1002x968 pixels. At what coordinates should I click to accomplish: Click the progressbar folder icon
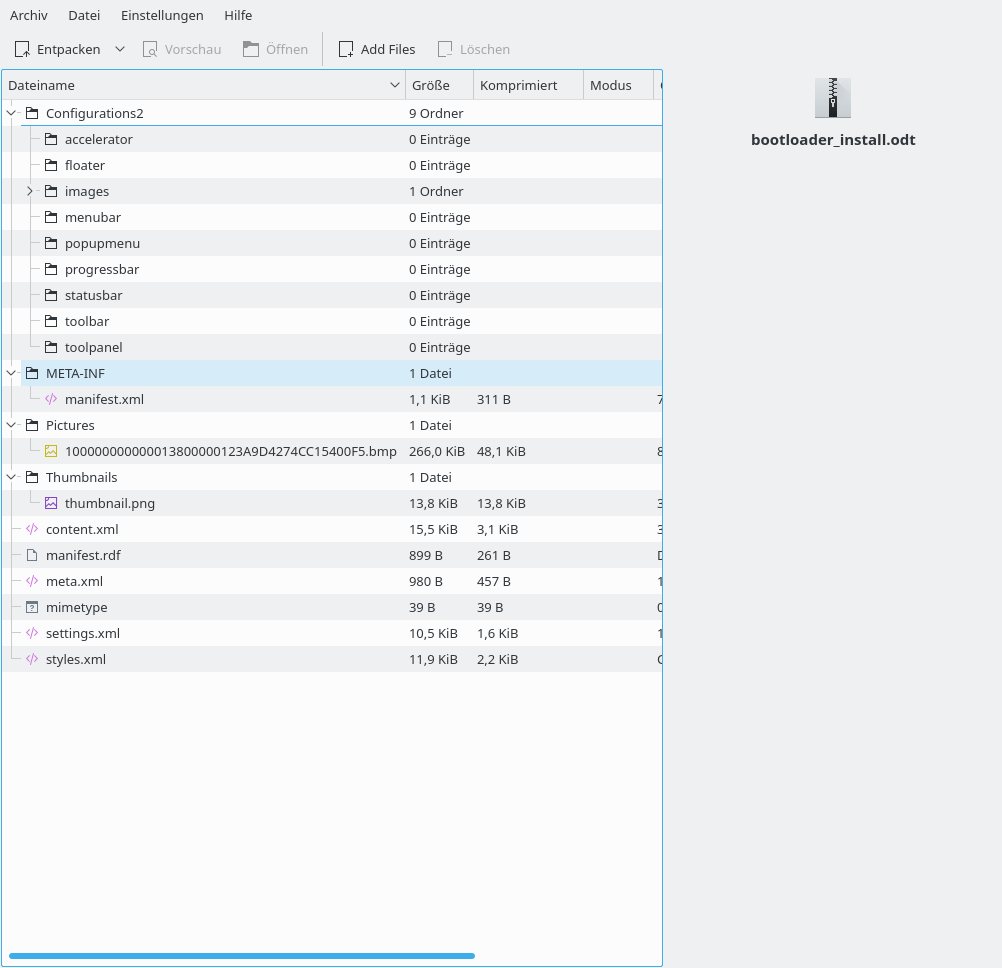pos(51,269)
